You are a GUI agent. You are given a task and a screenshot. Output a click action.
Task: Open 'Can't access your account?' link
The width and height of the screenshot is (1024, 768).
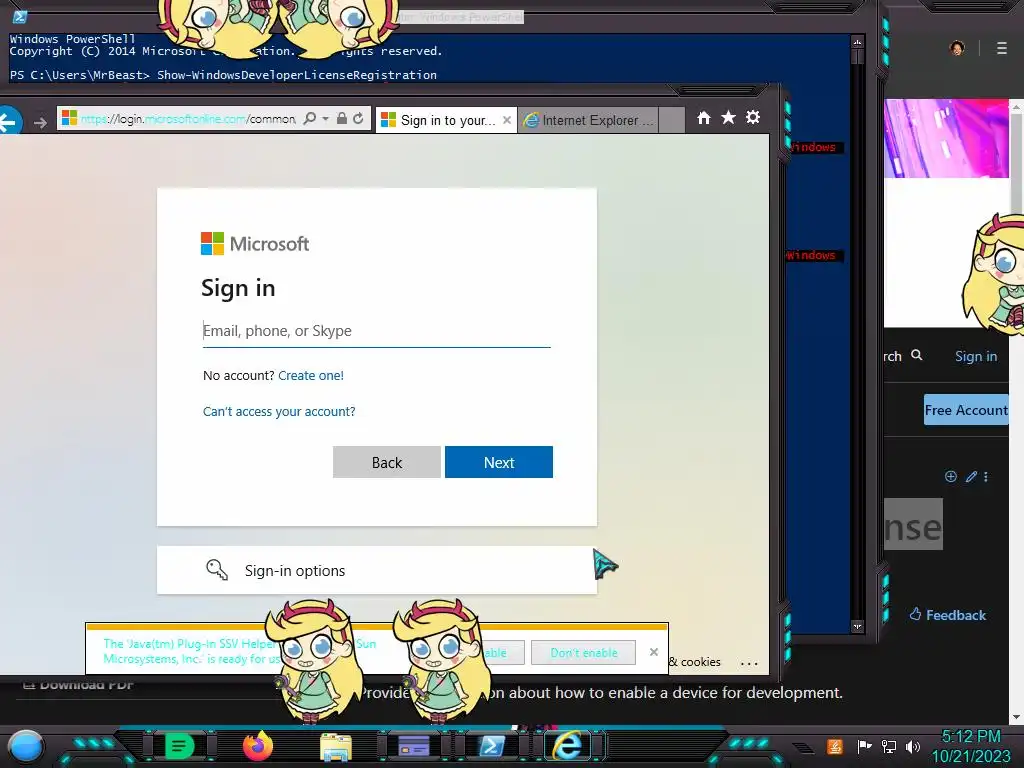click(x=279, y=411)
